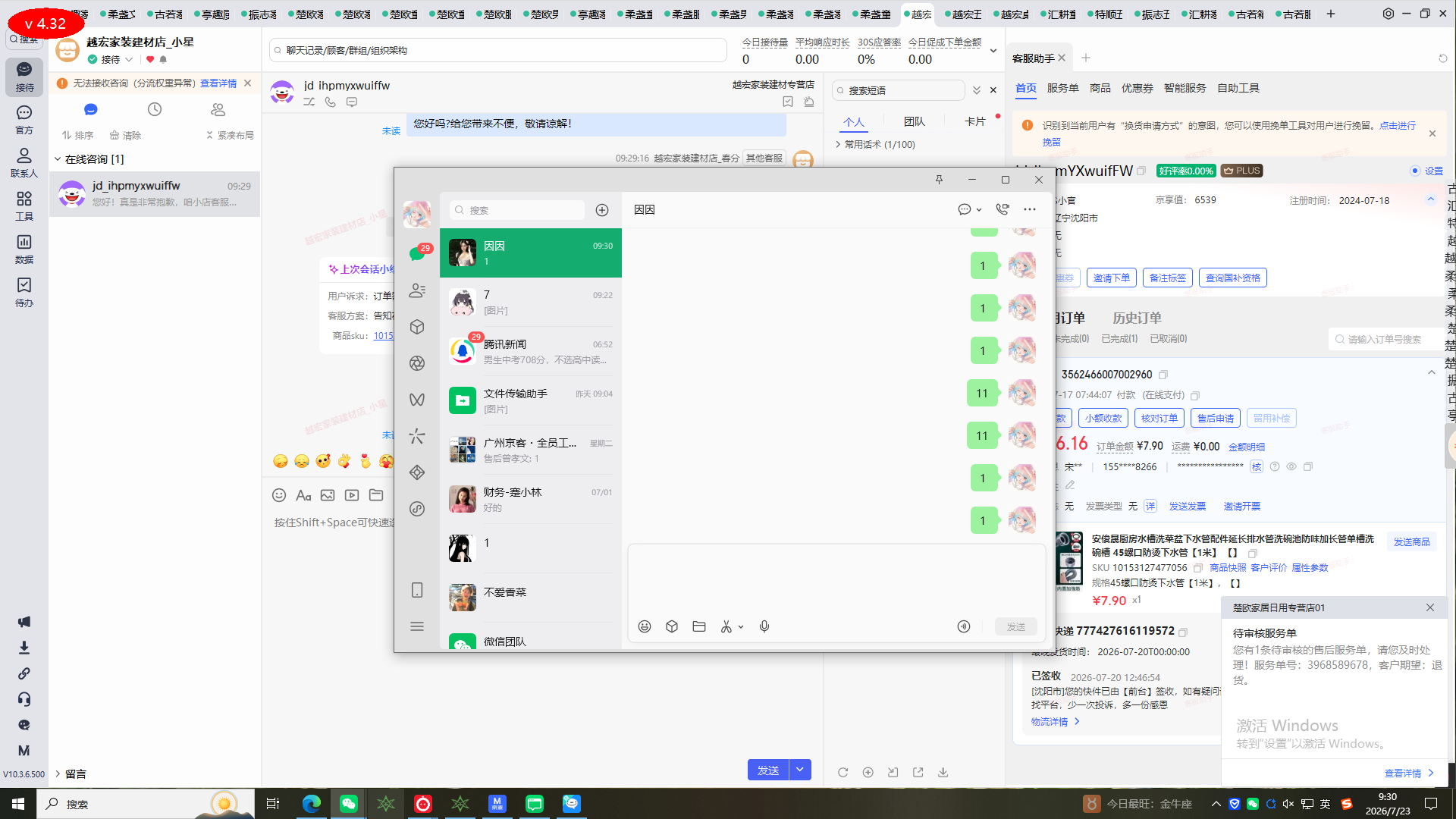
Task: Click the 聊天记录/顾客/群组 search field
Action: 497,50
